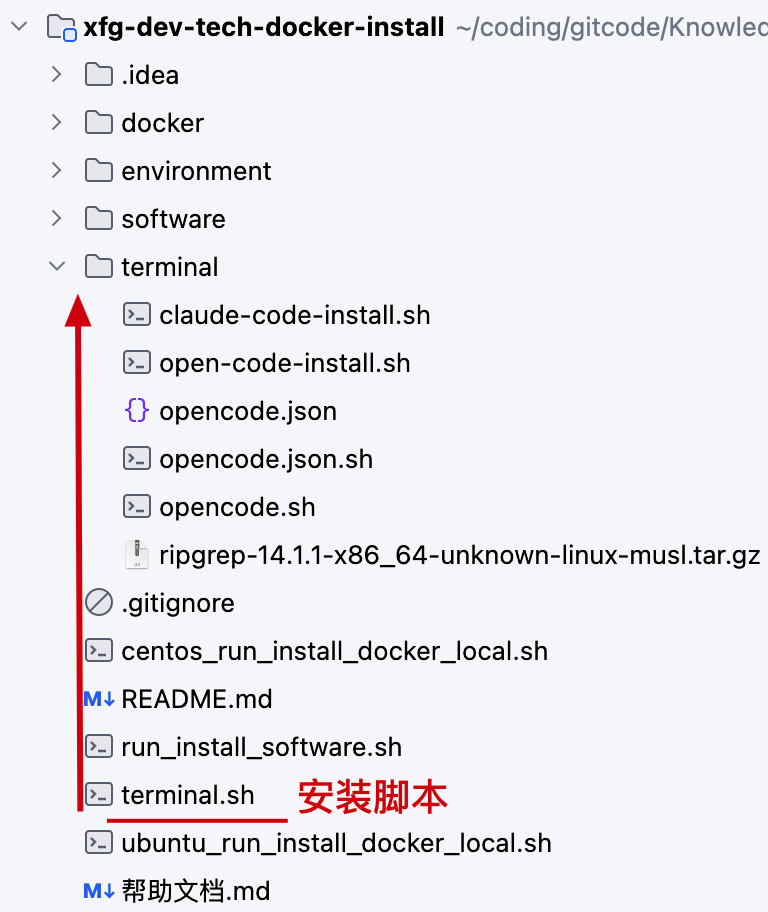Select the environment folder
Viewport: 768px width, 912px height.
click(196, 171)
